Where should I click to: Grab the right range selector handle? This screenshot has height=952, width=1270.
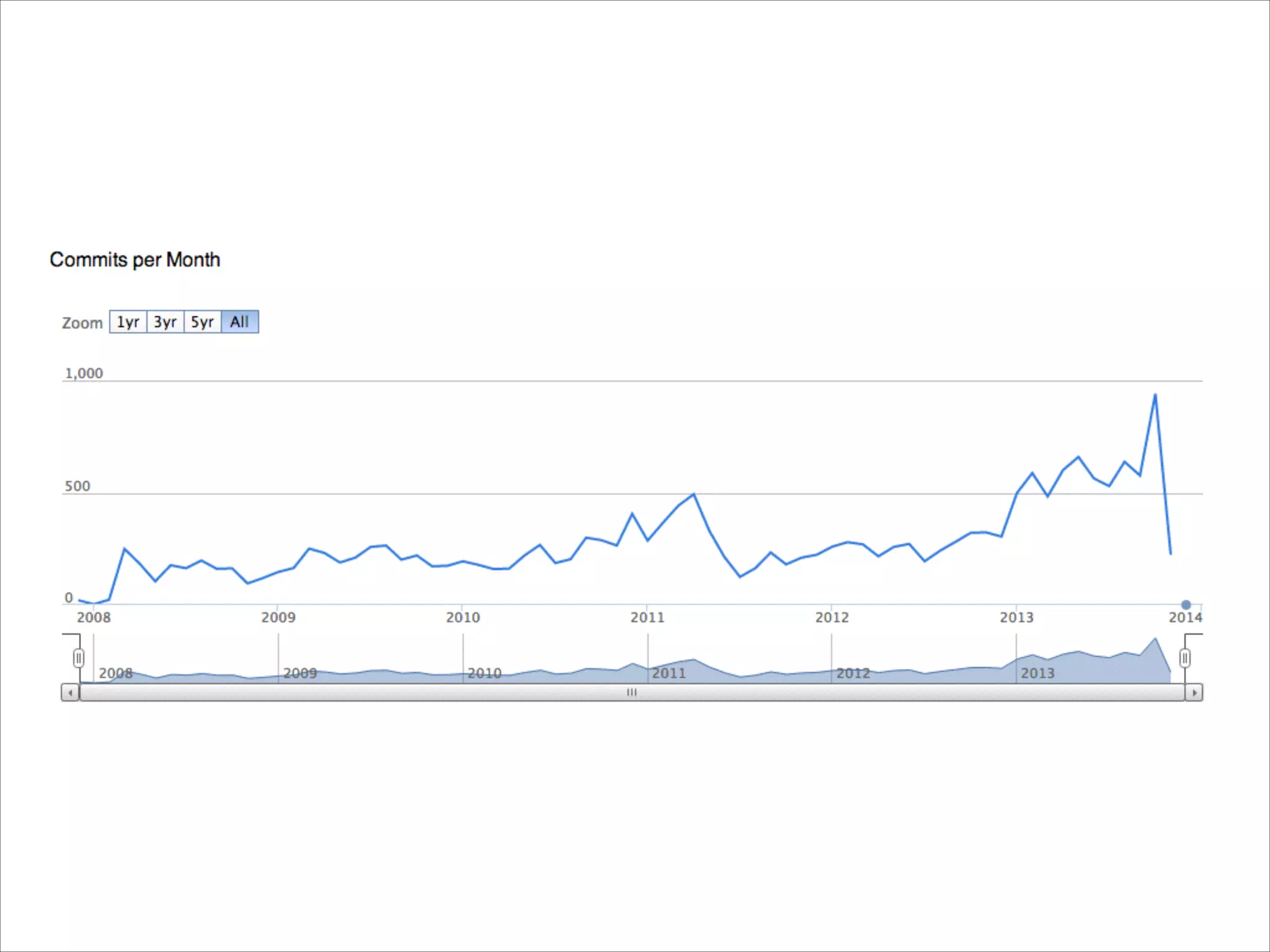pos(1184,658)
